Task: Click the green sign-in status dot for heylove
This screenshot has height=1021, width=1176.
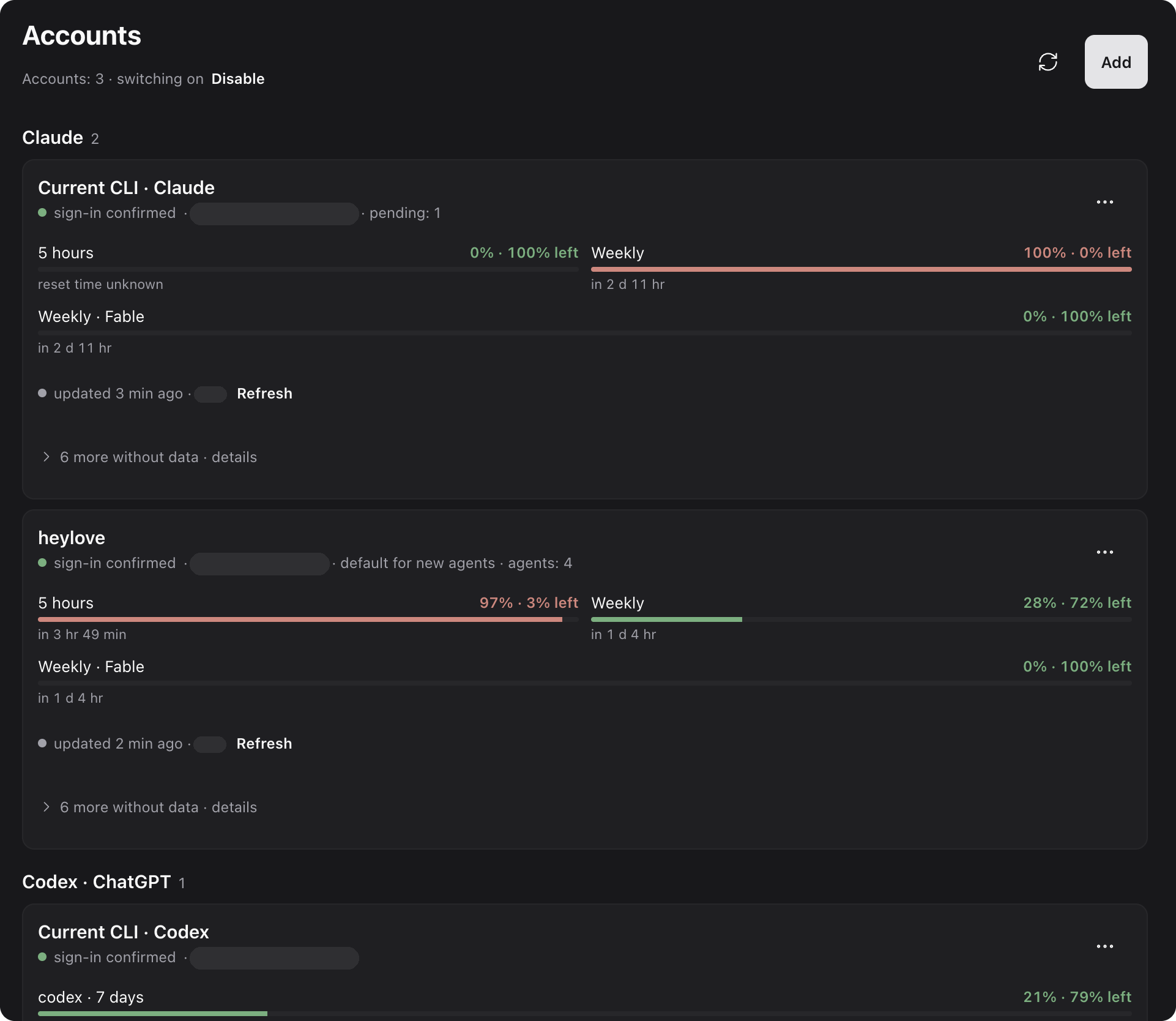Action: pos(42,563)
